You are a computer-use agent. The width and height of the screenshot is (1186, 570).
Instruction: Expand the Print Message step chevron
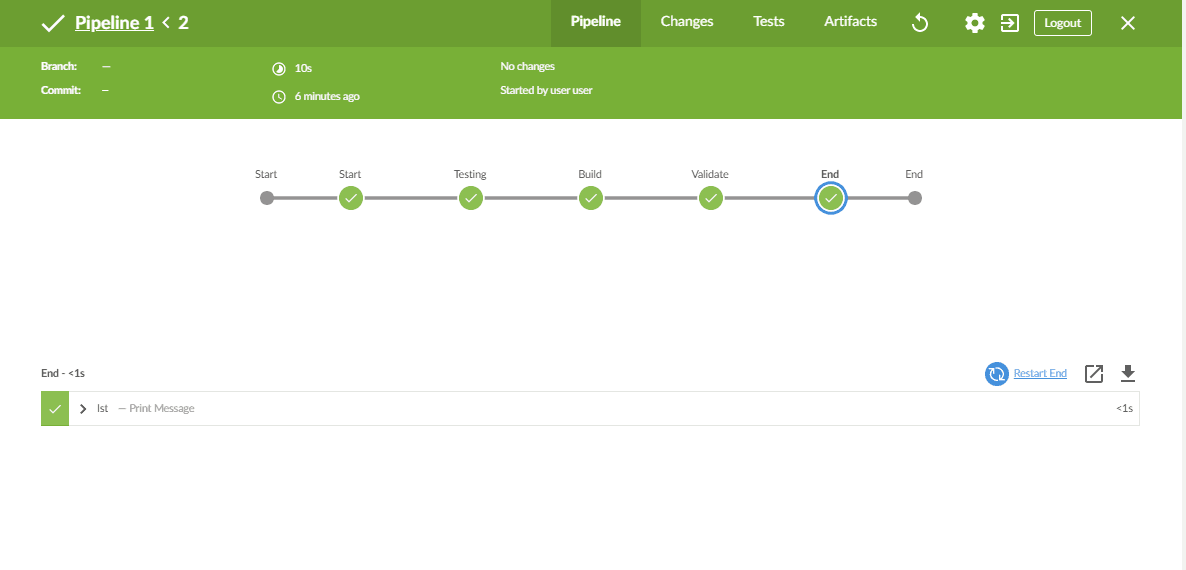point(83,408)
